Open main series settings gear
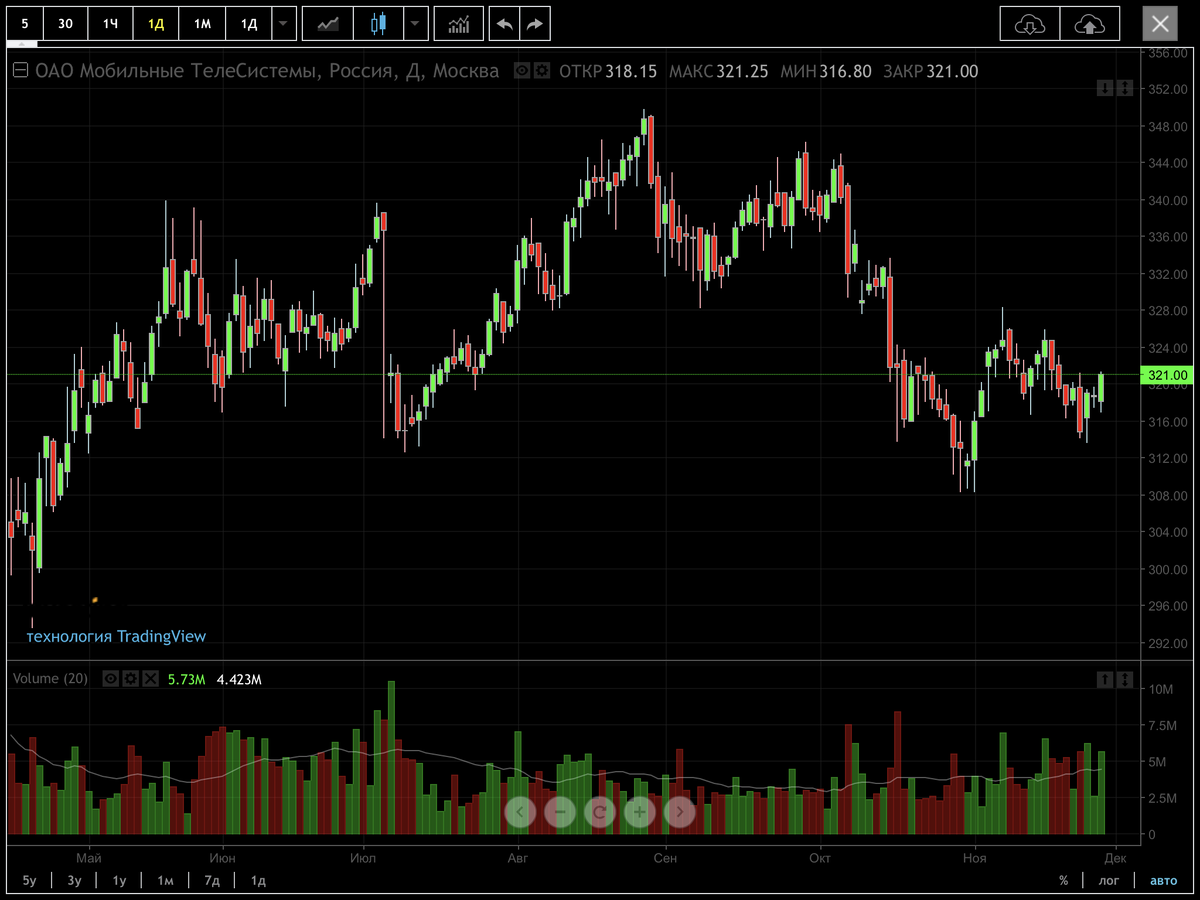The image size is (1200, 900). (x=542, y=71)
